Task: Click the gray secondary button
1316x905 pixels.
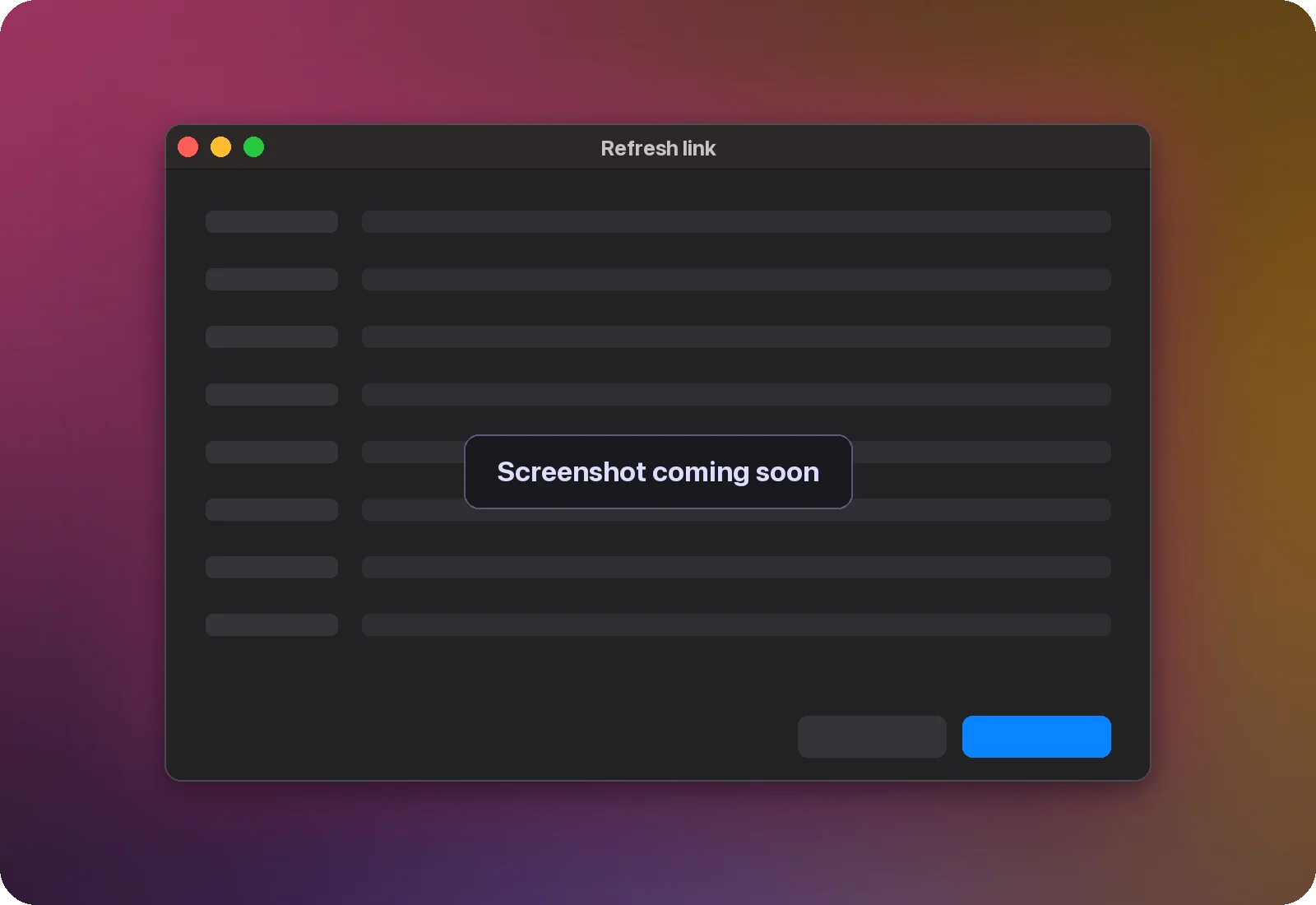Action: (x=872, y=736)
